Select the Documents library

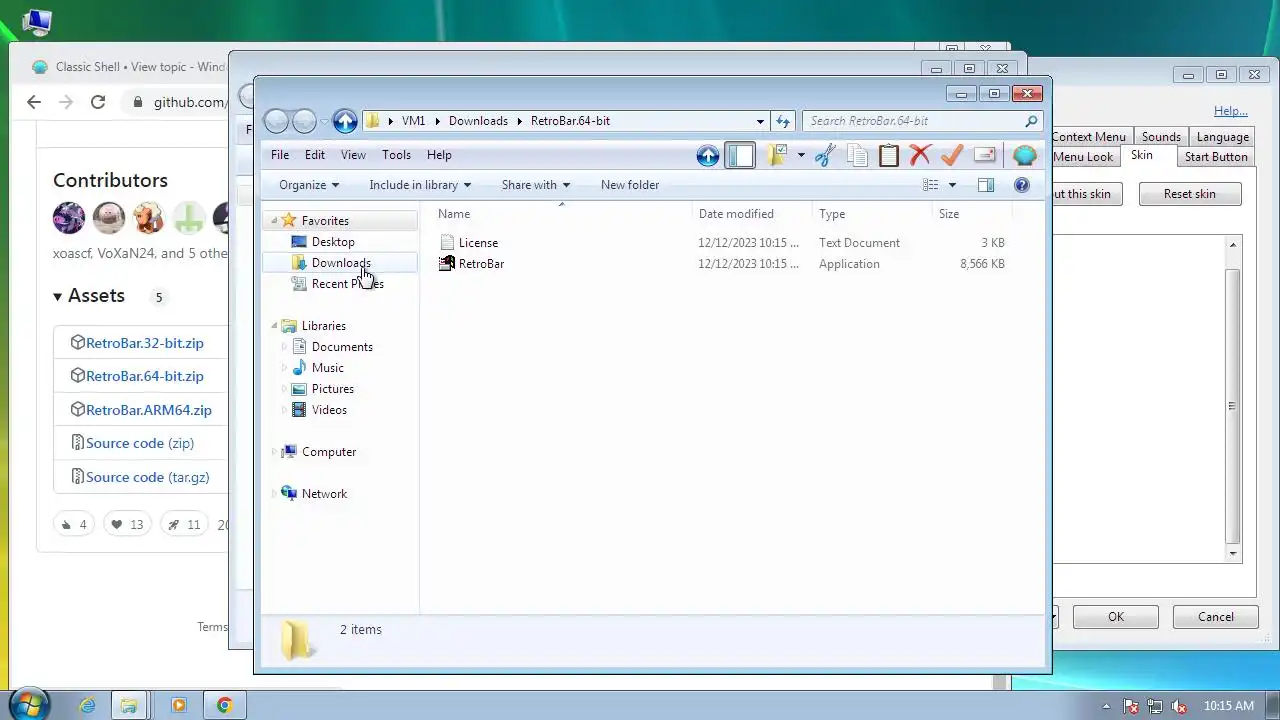(x=342, y=347)
